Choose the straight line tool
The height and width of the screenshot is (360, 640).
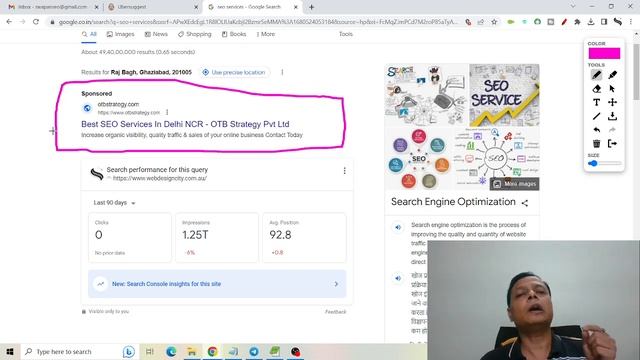point(596,116)
